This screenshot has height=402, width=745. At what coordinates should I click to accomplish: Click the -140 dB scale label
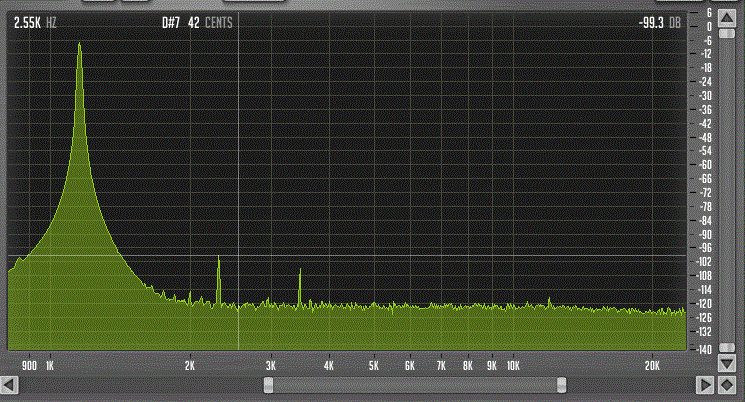click(705, 349)
